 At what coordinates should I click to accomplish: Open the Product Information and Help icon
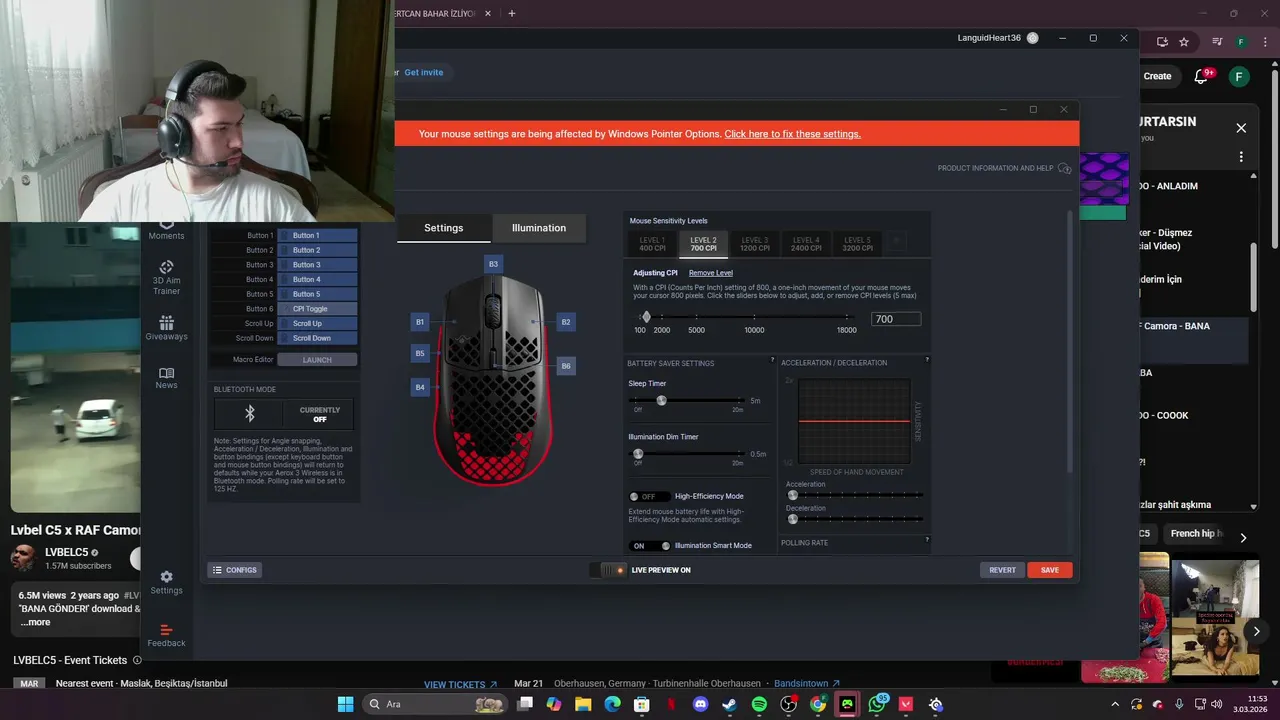[x=1064, y=168]
